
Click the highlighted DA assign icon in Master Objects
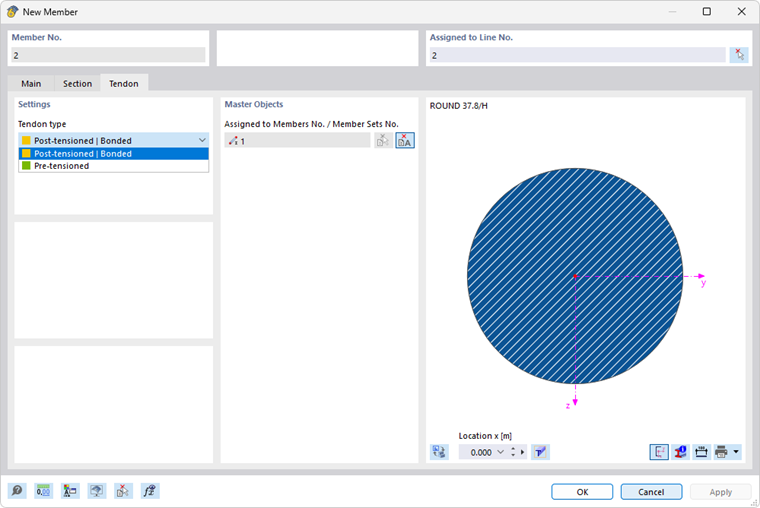[x=405, y=141]
